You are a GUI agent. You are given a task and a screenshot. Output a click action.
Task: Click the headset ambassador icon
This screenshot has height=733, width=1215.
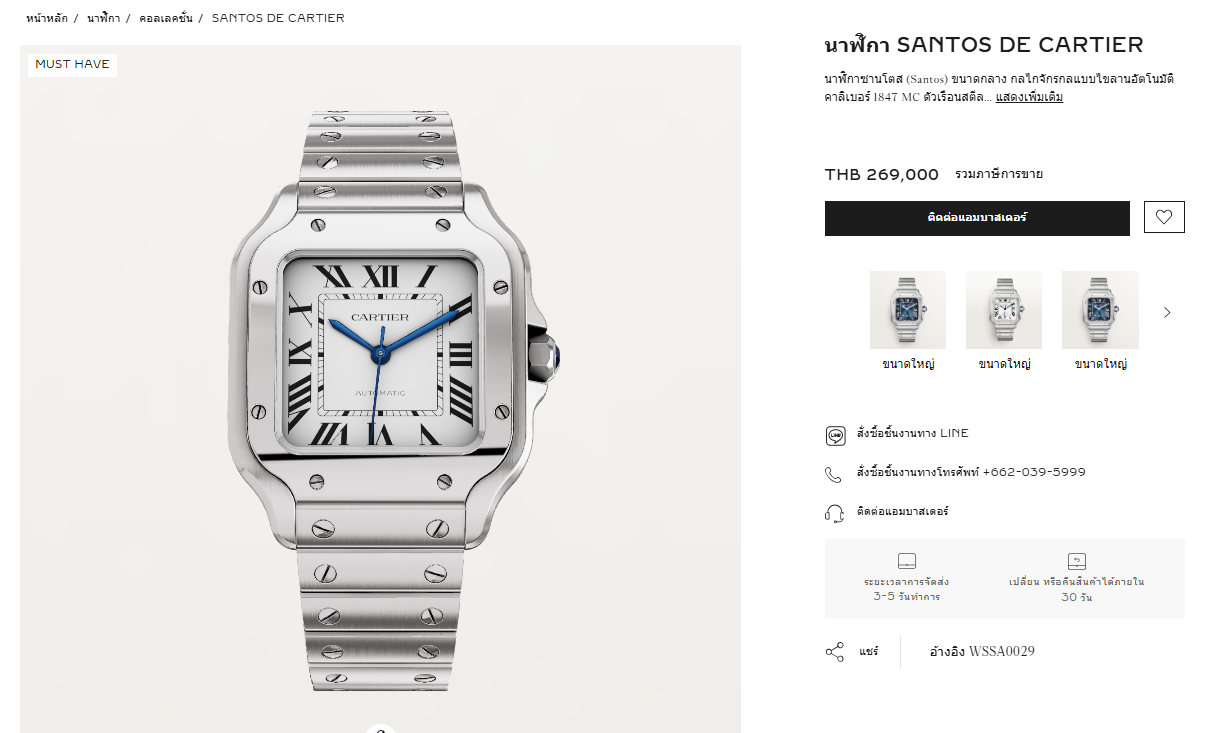(834, 512)
